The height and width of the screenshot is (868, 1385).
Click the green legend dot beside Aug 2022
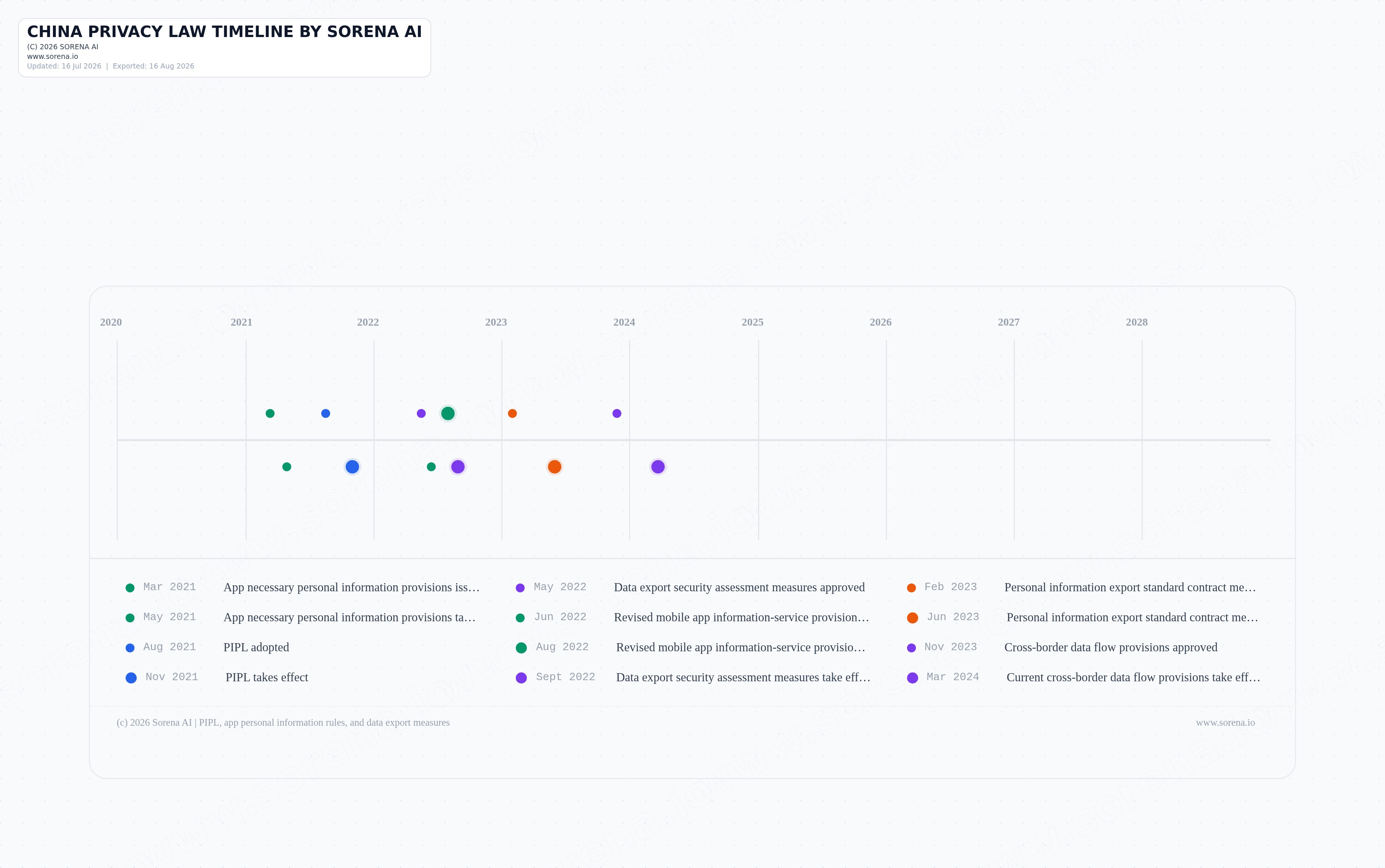[522, 648]
